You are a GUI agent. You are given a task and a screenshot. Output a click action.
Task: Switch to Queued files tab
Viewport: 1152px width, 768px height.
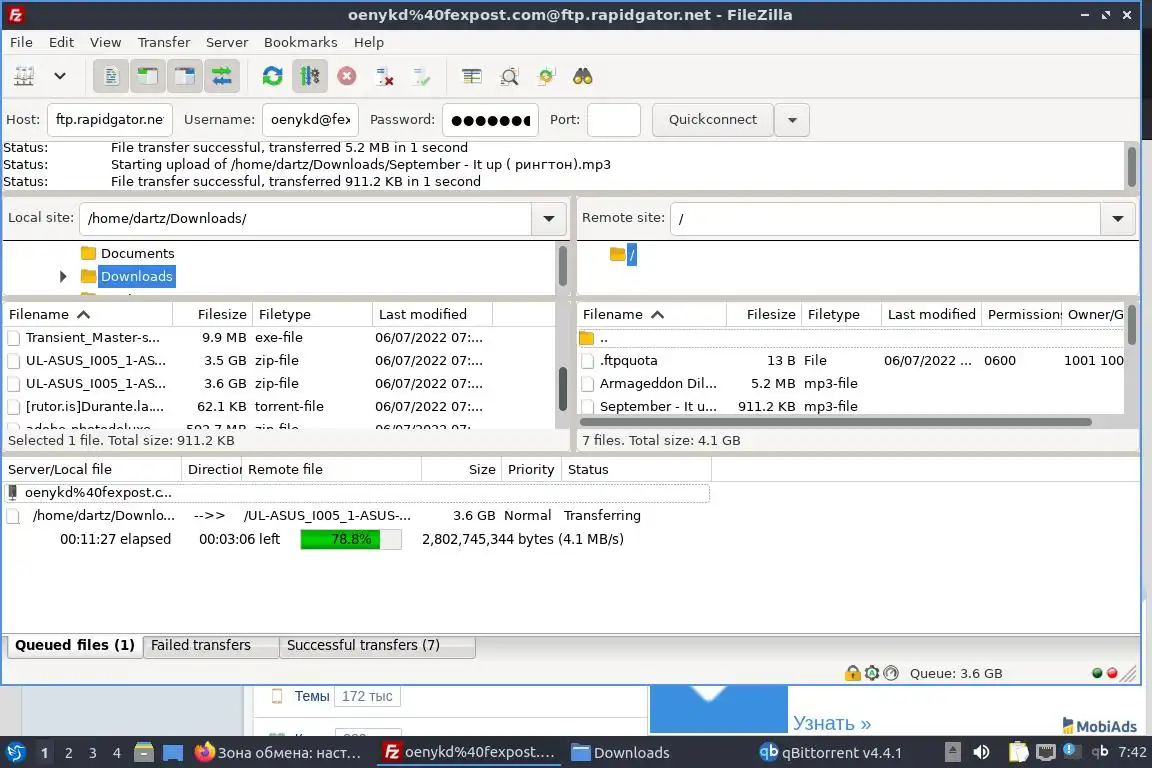(74, 645)
